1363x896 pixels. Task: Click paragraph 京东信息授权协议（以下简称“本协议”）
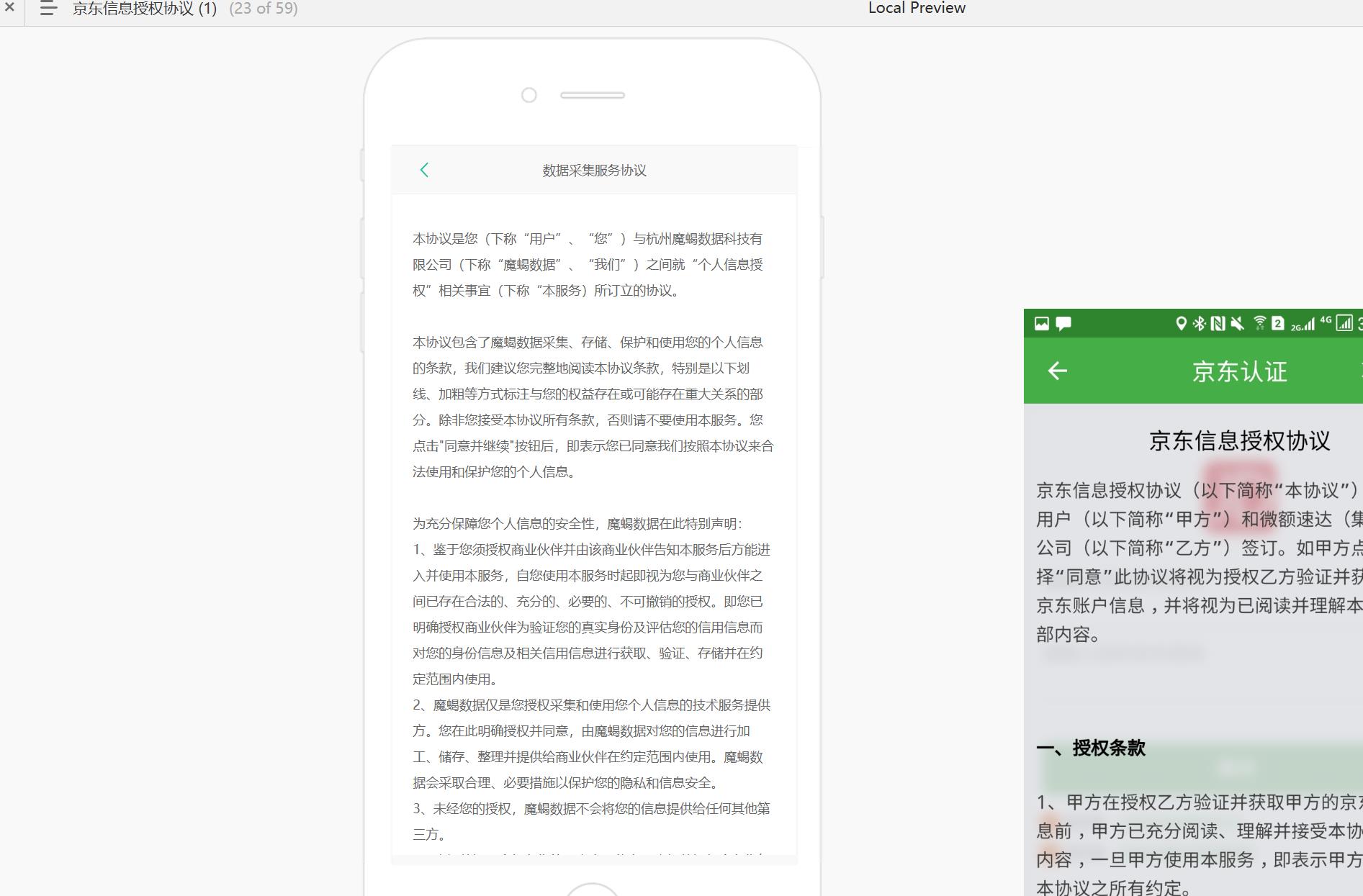pyautogui.click(x=1200, y=563)
